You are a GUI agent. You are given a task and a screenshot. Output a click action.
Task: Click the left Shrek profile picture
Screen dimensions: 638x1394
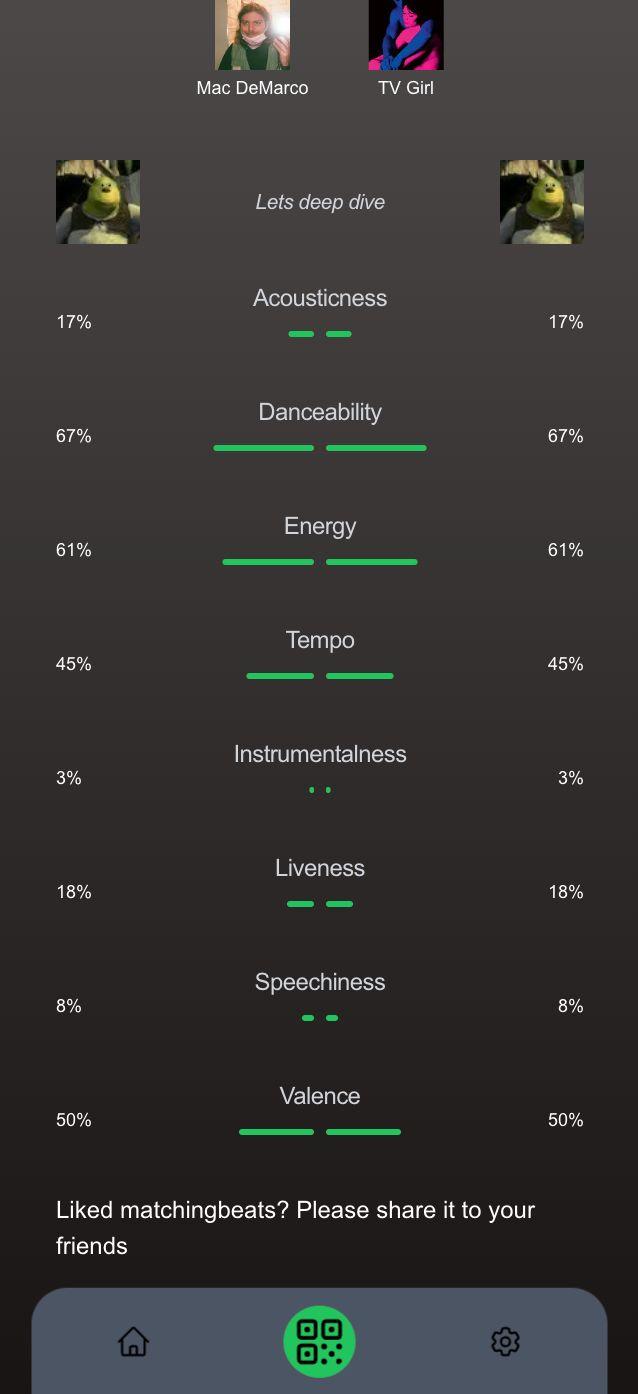(98, 202)
